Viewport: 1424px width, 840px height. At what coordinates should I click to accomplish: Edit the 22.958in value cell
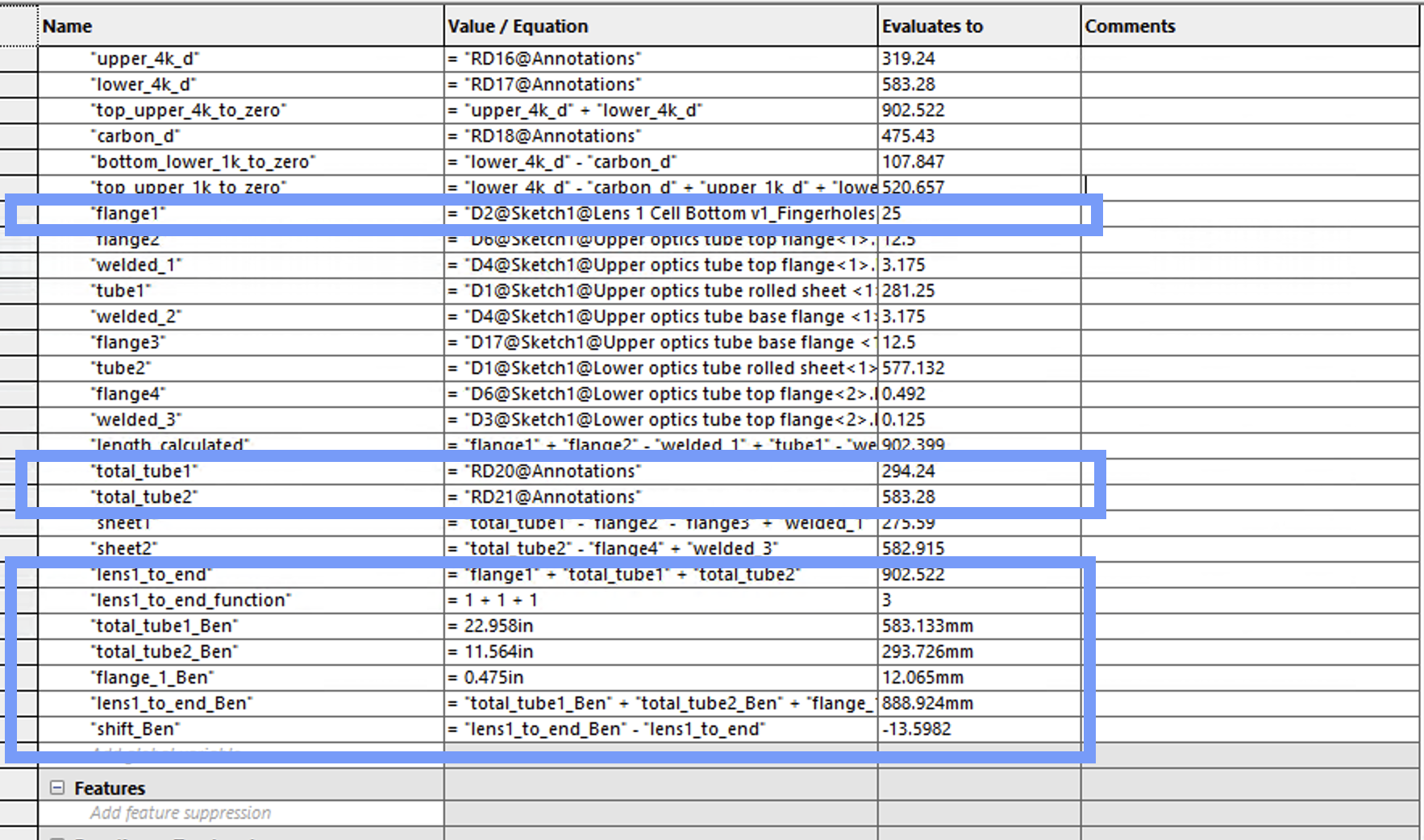pyautogui.click(x=660, y=626)
